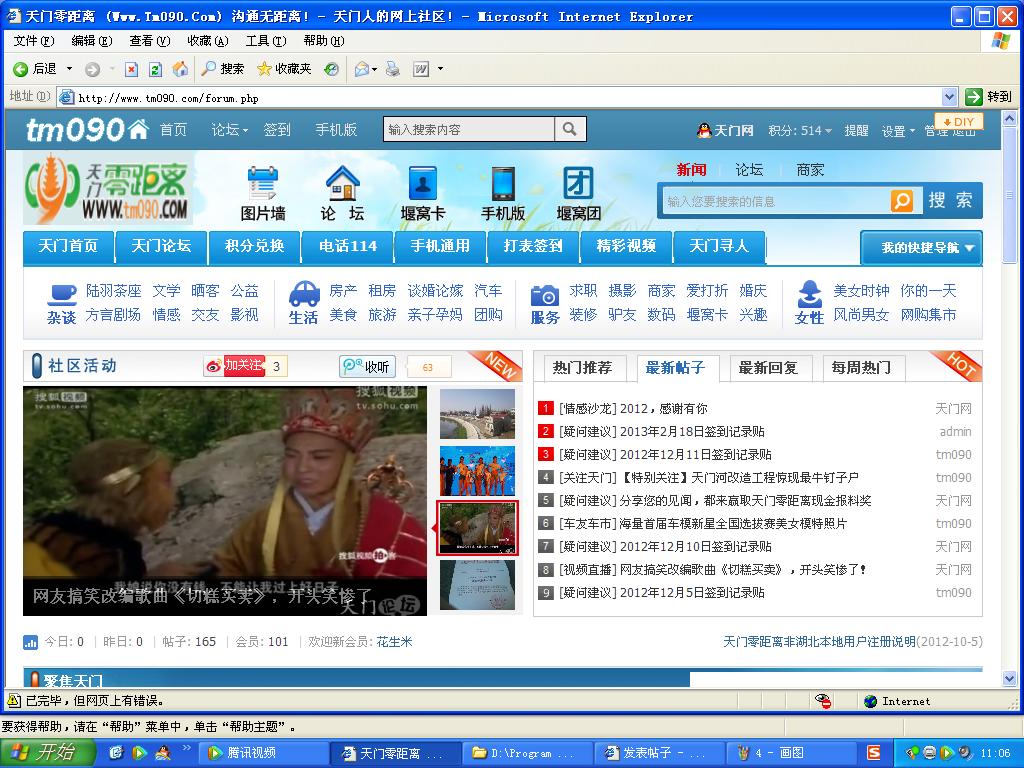Open post 2013年2月18日签到记录贴
The width and height of the screenshot is (1024, 768).
(x=692, y=432)
